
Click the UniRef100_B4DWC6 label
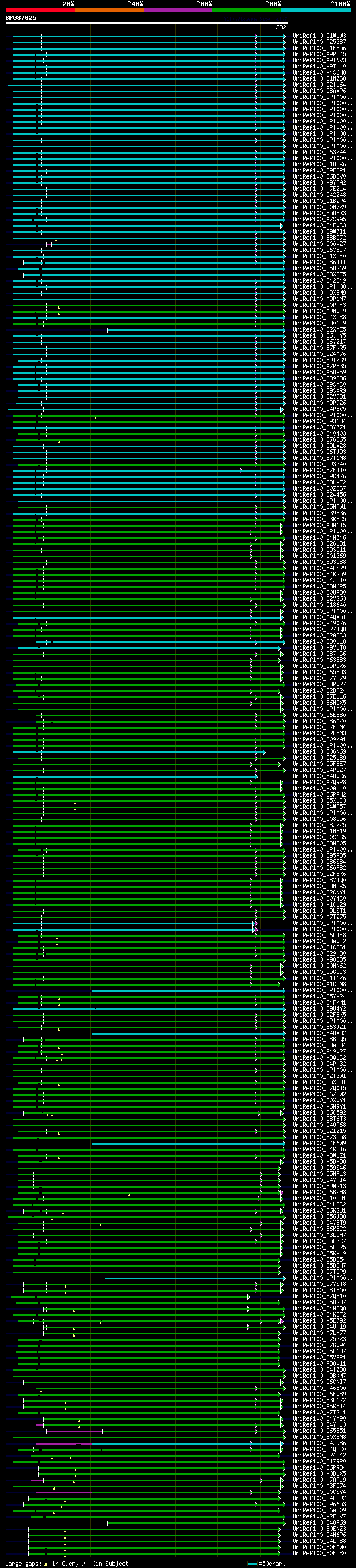[319, 776]
